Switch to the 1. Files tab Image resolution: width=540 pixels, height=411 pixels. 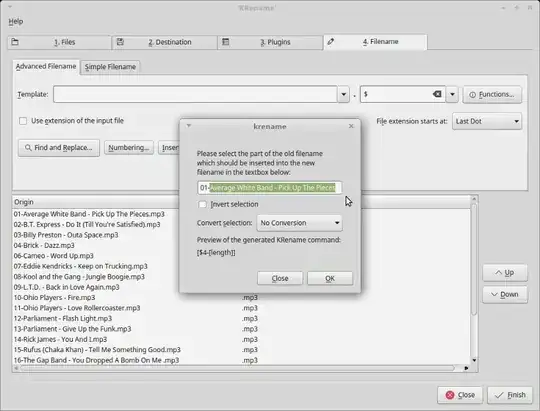[x=59, y=42]
